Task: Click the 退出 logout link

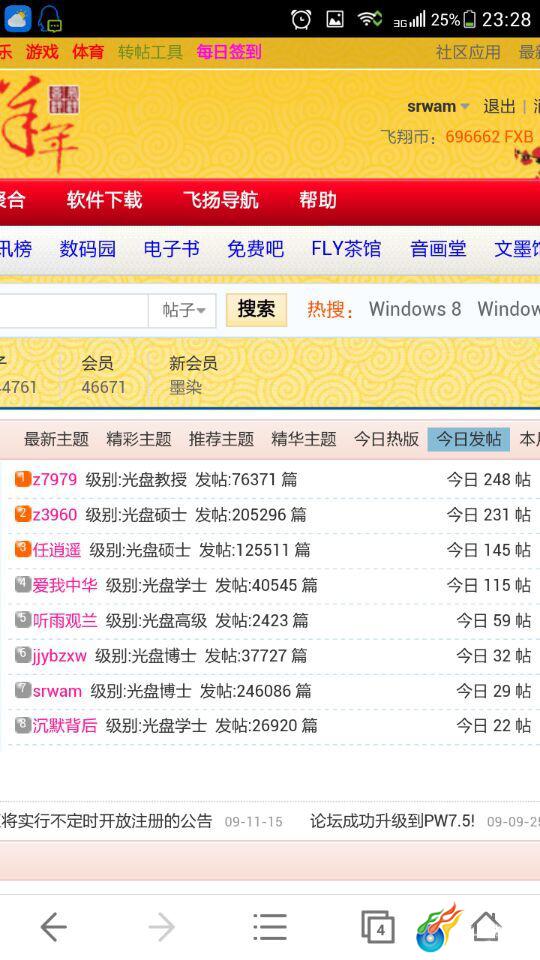Action: 499,107
